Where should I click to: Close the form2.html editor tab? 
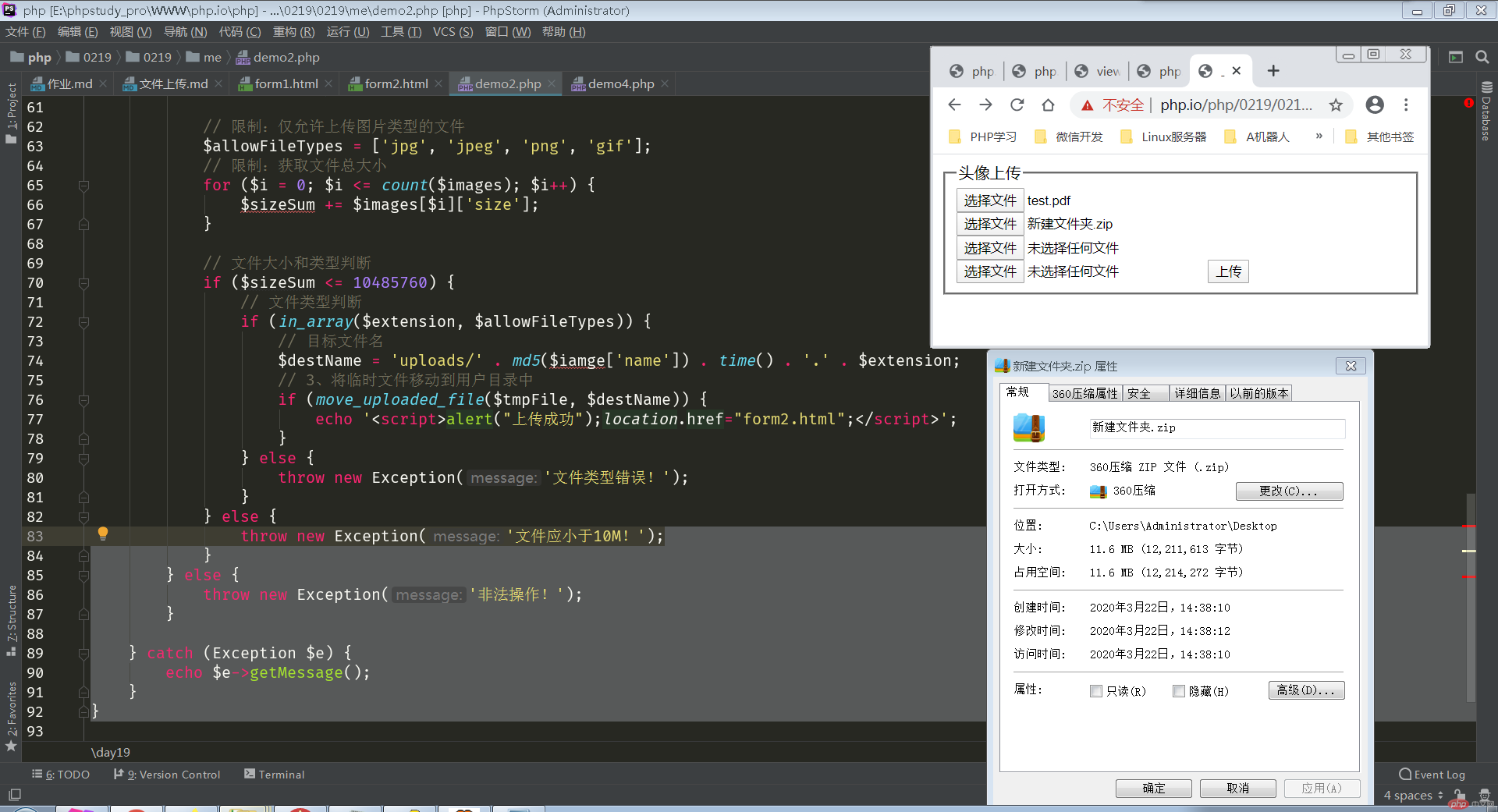pyautogui.click(x=438, y=83)
